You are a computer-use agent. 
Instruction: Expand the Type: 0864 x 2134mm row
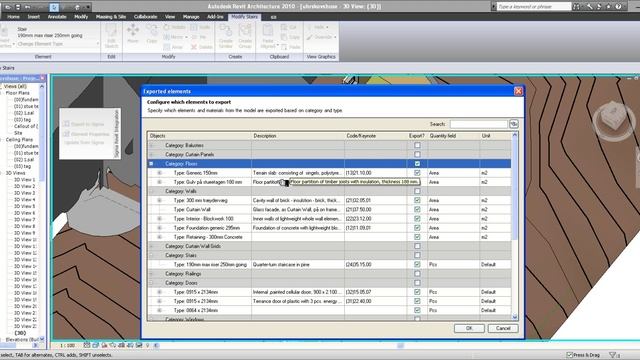point(159,310)
